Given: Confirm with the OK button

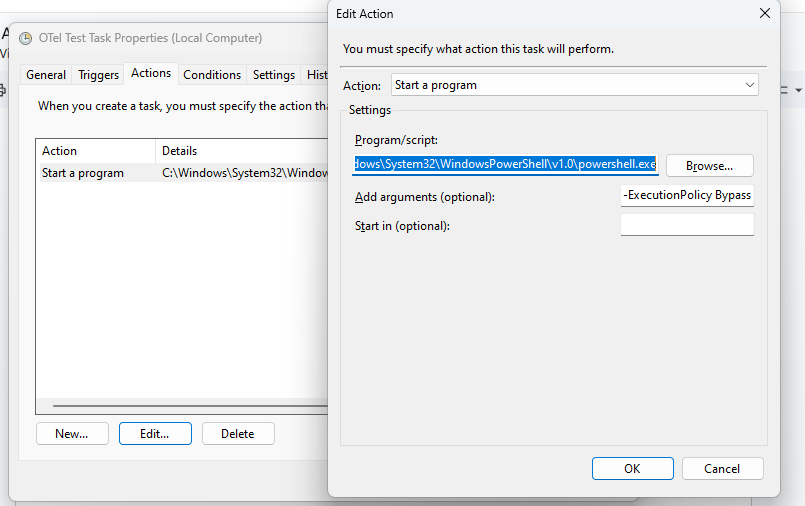Looking at the screenshot, I should [x=632, y=468].
